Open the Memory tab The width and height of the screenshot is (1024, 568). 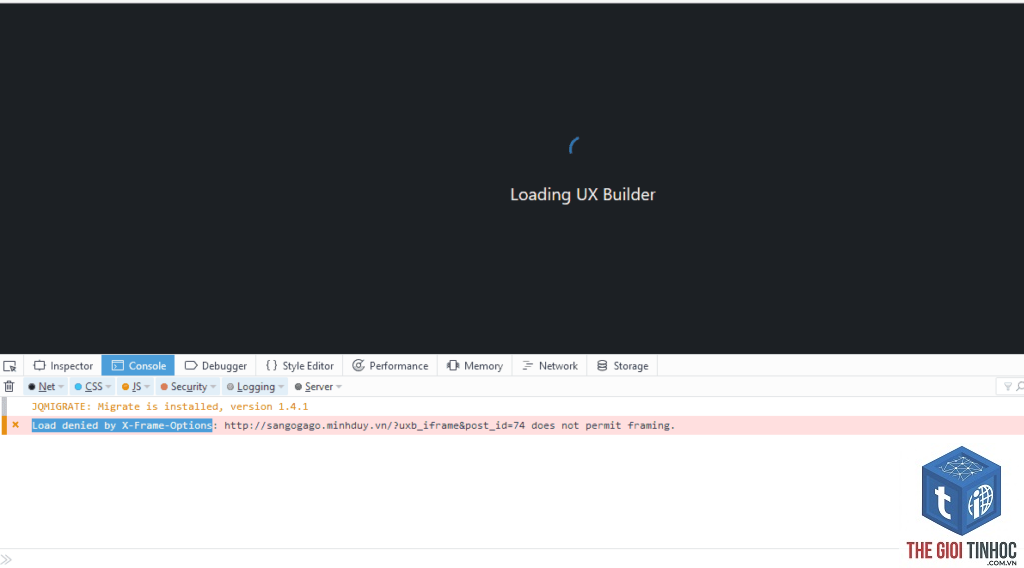click(474, 366)
